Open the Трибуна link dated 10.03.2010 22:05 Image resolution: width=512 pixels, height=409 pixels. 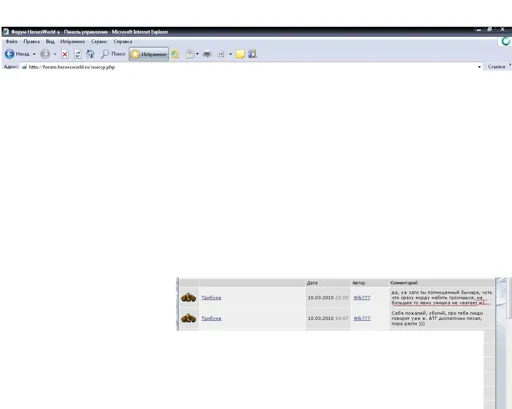(x=211, y=298)
